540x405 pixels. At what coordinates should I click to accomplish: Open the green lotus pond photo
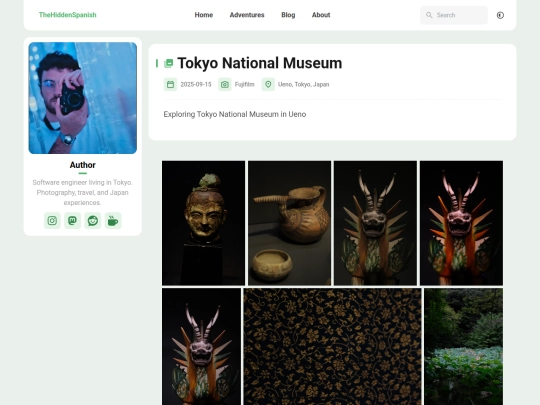tap(464, 346)
